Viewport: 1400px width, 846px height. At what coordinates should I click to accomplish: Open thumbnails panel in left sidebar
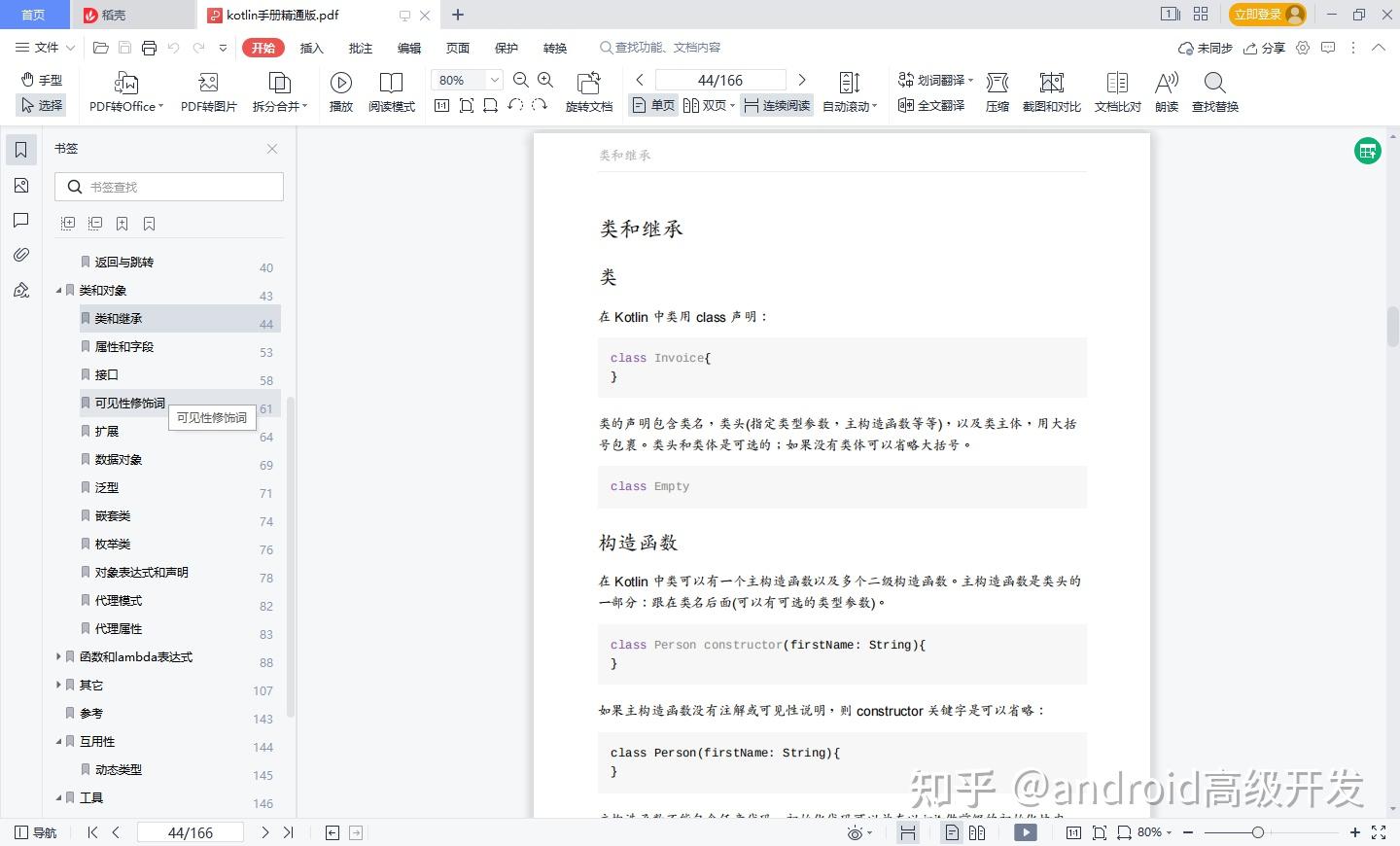[21, 185]
